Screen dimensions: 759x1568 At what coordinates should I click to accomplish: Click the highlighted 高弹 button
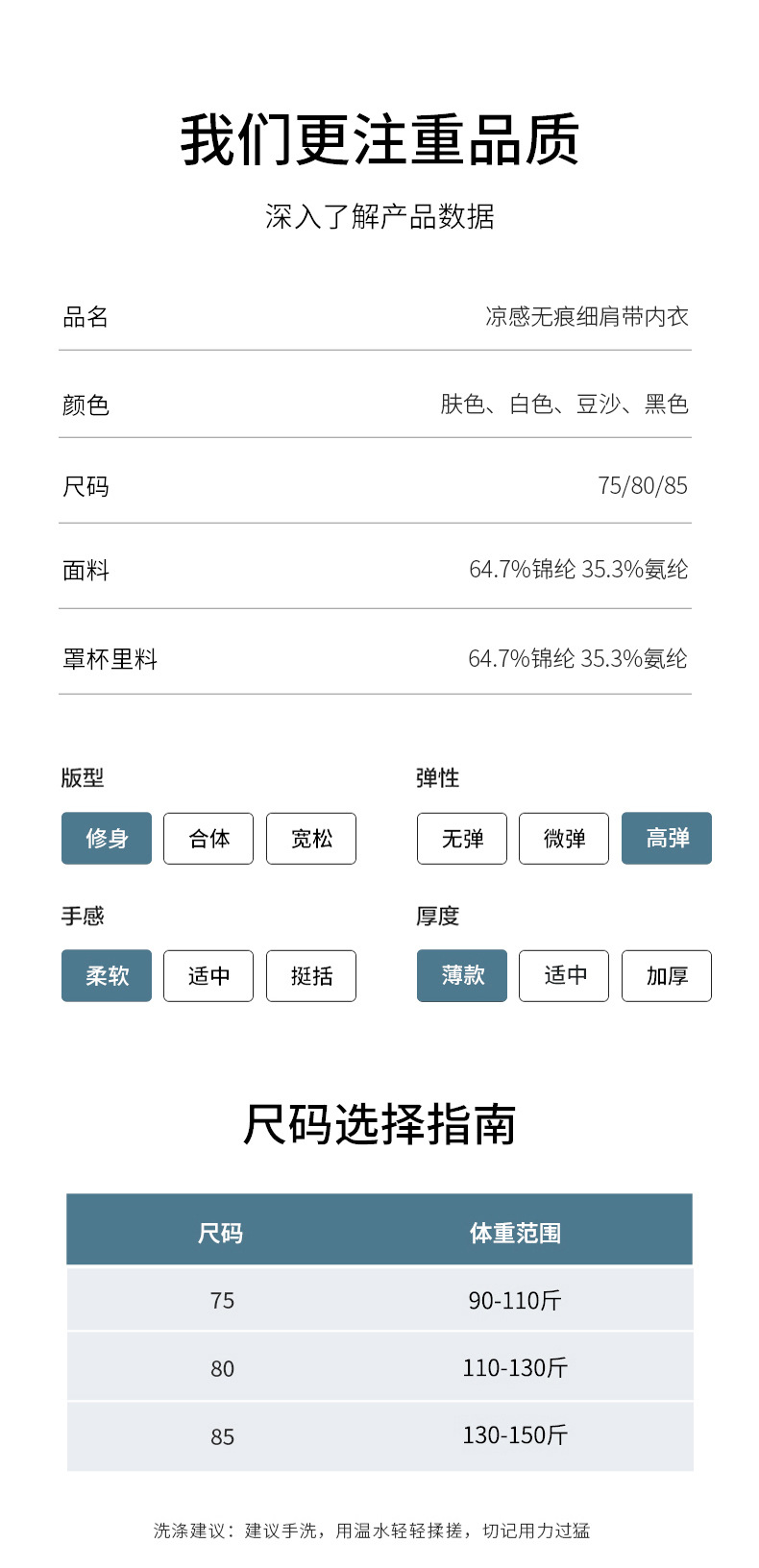(x=667, y=839)
